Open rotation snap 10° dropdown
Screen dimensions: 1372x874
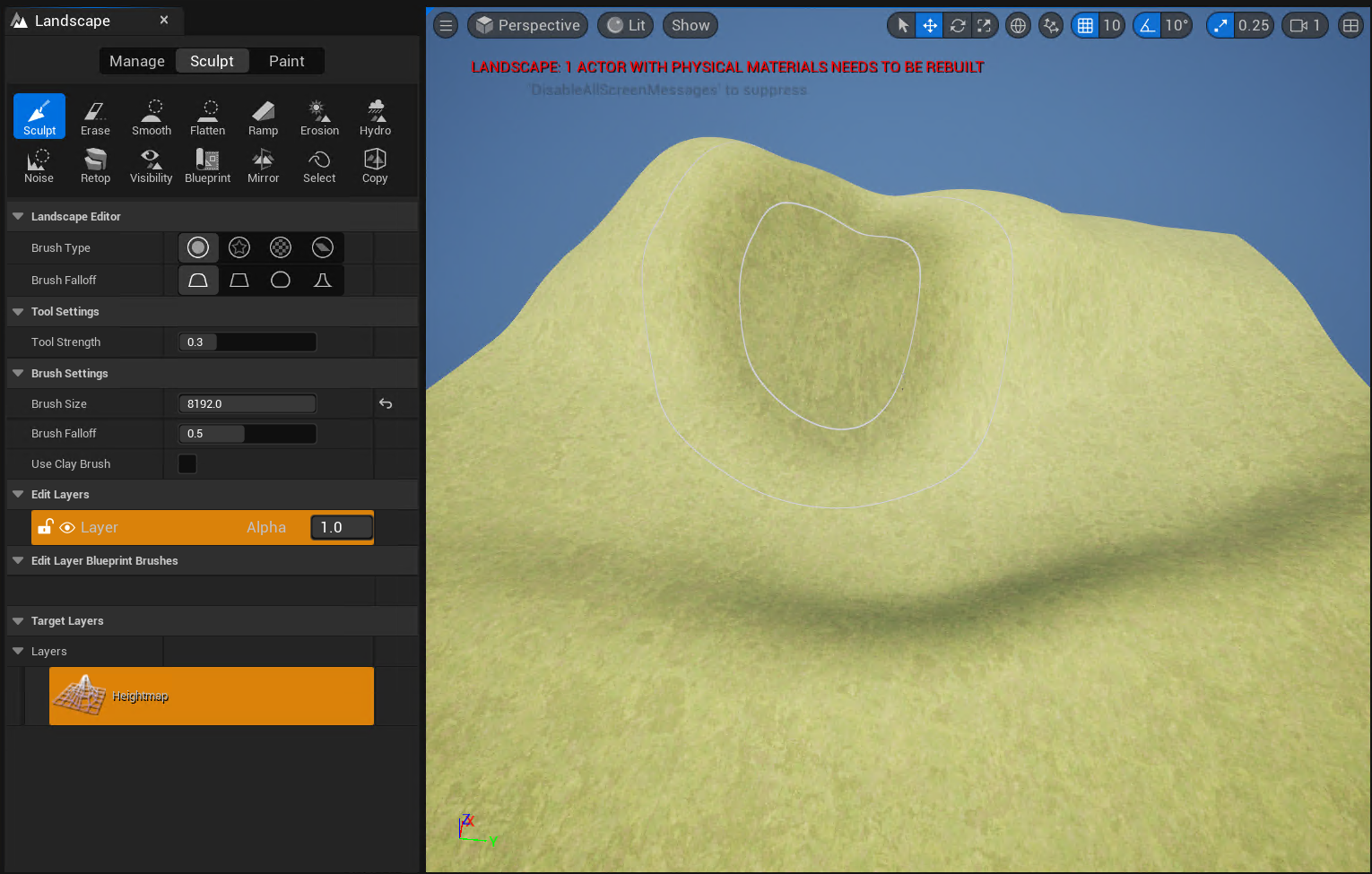(x=1177, y=25)
